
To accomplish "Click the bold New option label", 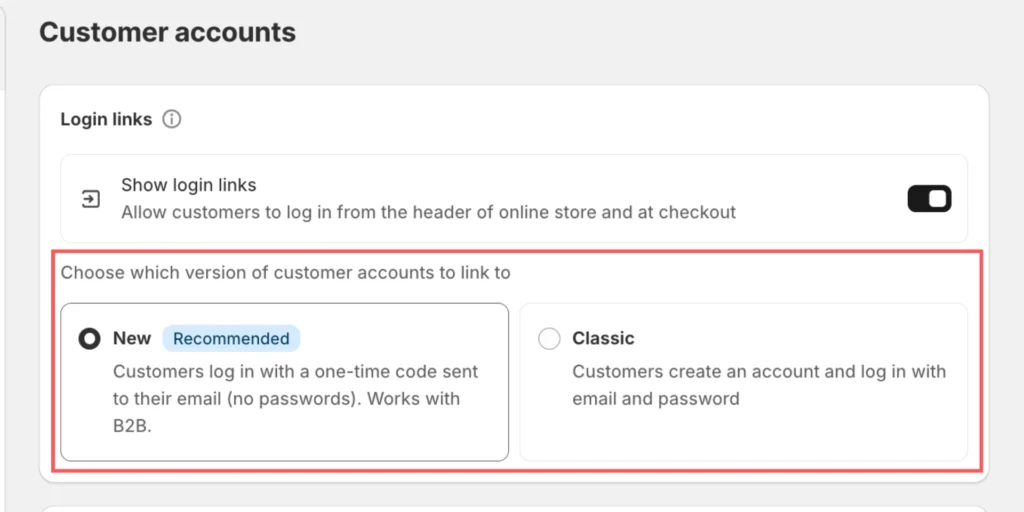I will pos(132,339).
